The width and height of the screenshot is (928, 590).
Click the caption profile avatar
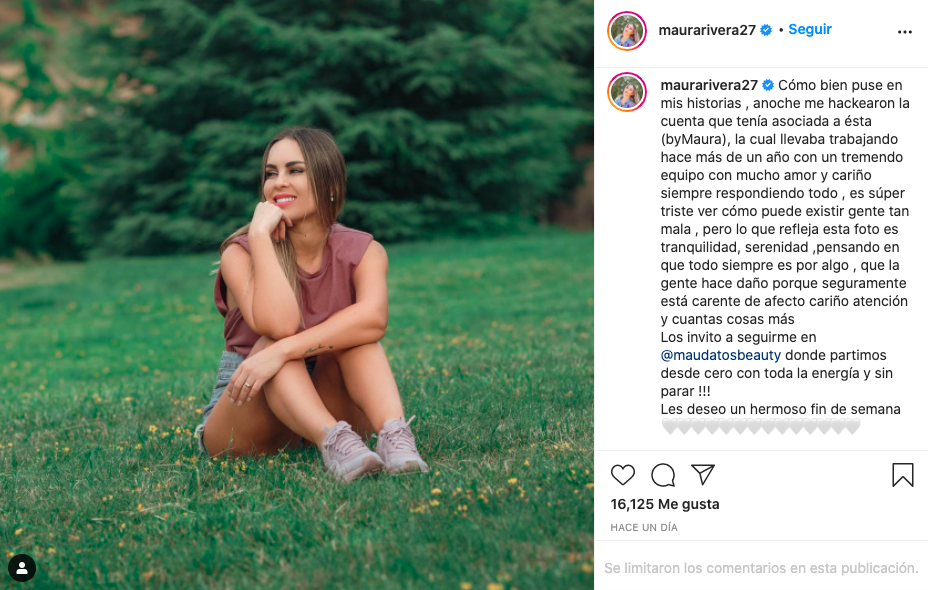point(627,92)
